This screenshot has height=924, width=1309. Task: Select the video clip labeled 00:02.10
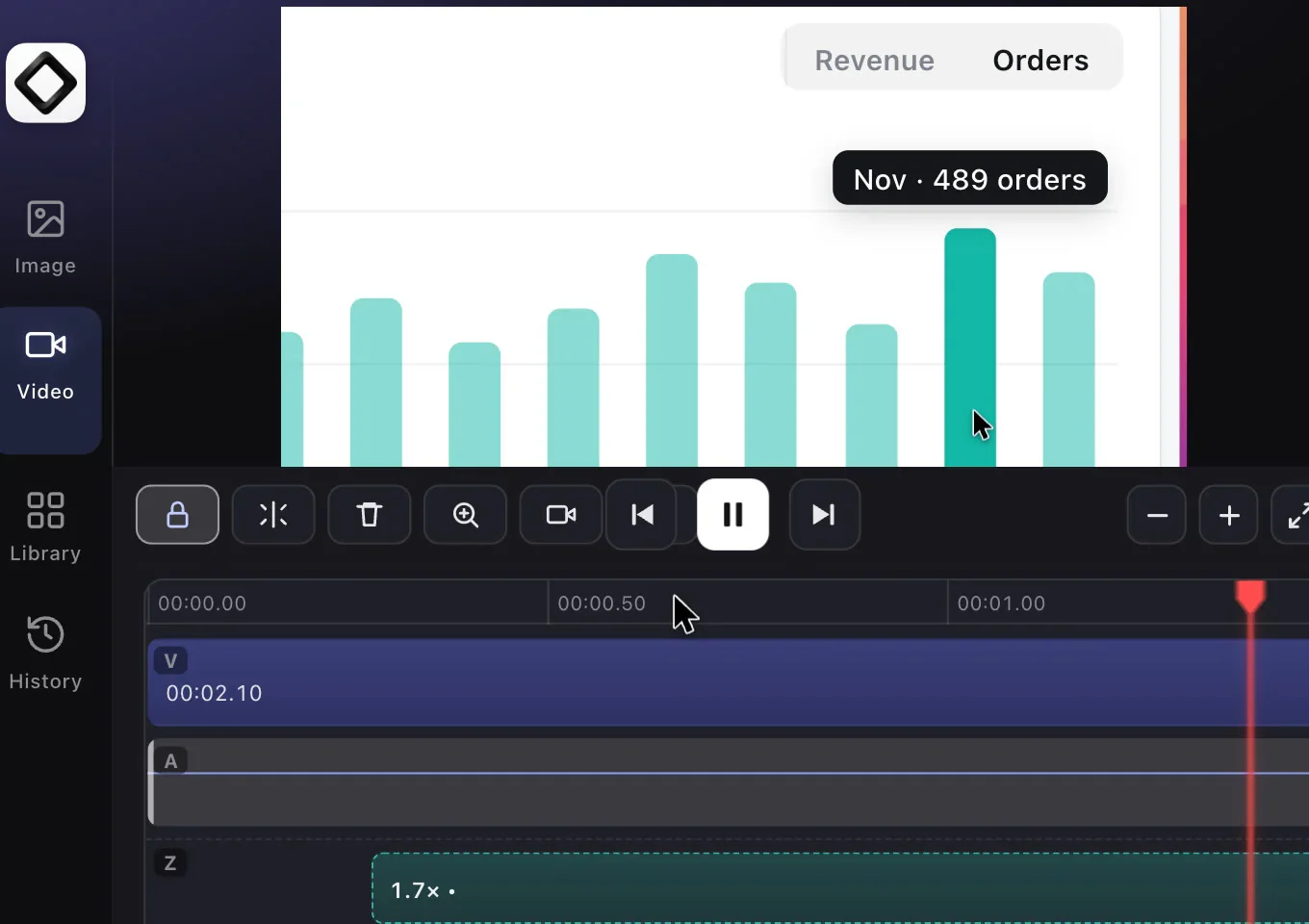728,682
